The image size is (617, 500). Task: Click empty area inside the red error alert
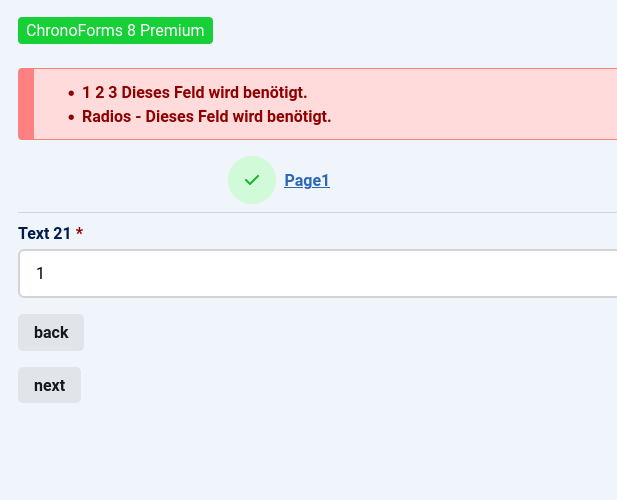[x=472, y=104]
